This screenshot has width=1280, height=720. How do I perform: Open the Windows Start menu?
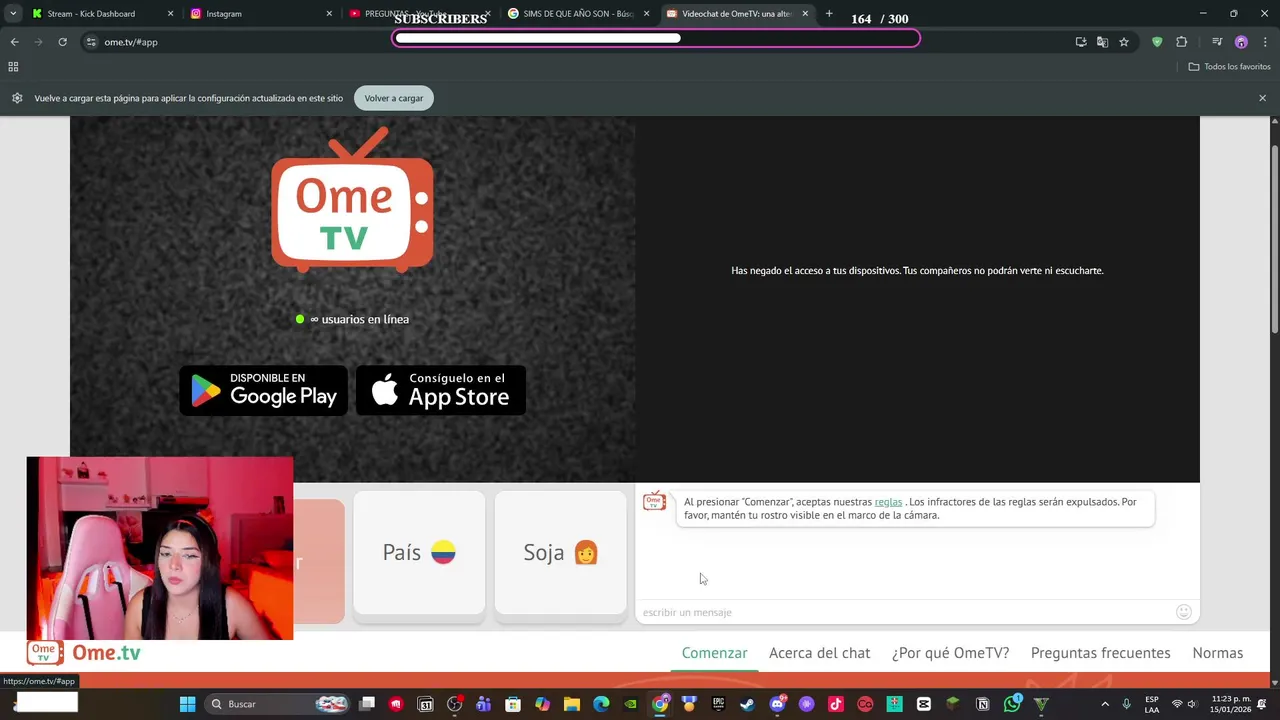click(187, 704)
